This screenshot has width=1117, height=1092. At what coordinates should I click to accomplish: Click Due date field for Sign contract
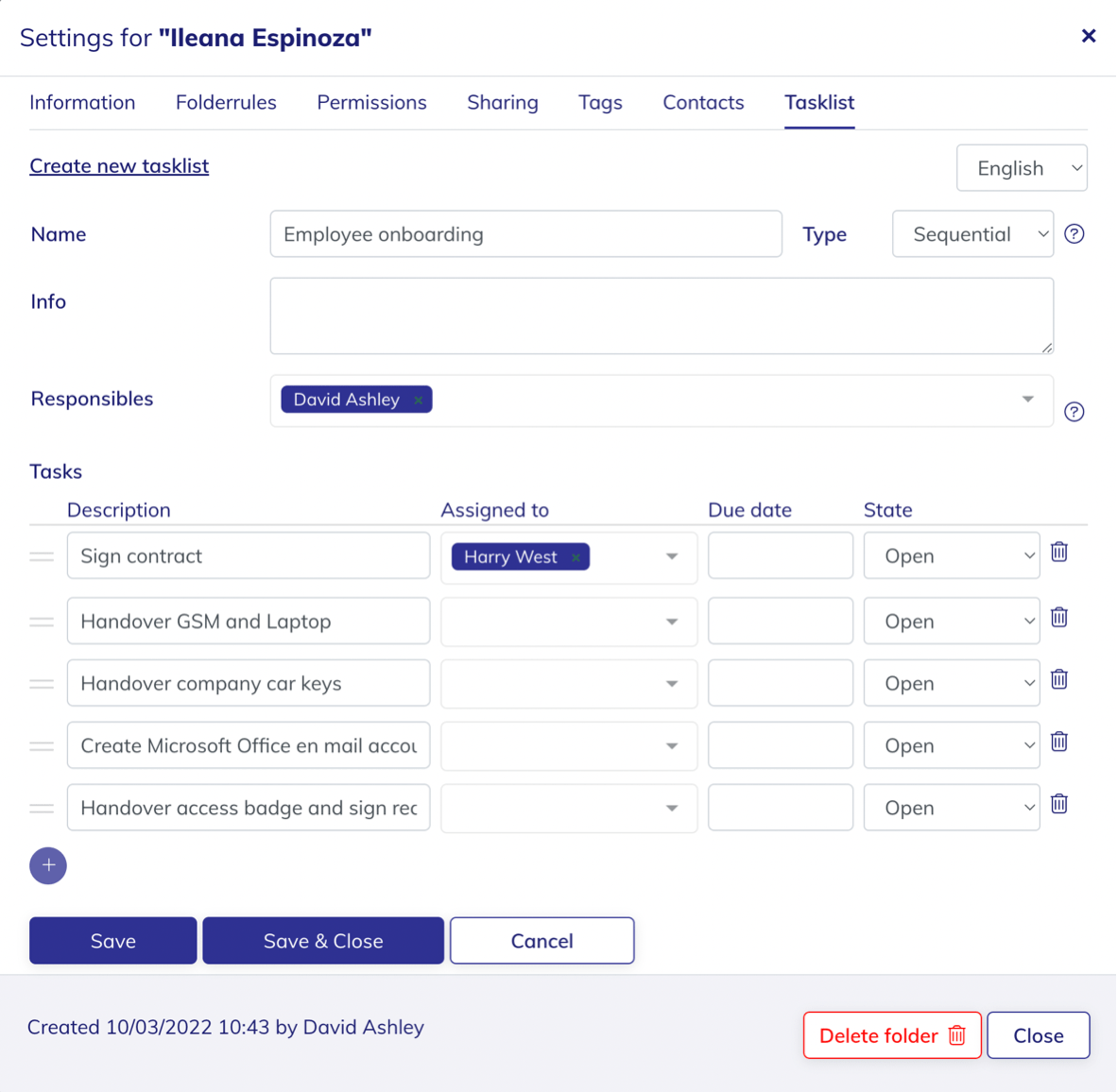coord(781,555)
